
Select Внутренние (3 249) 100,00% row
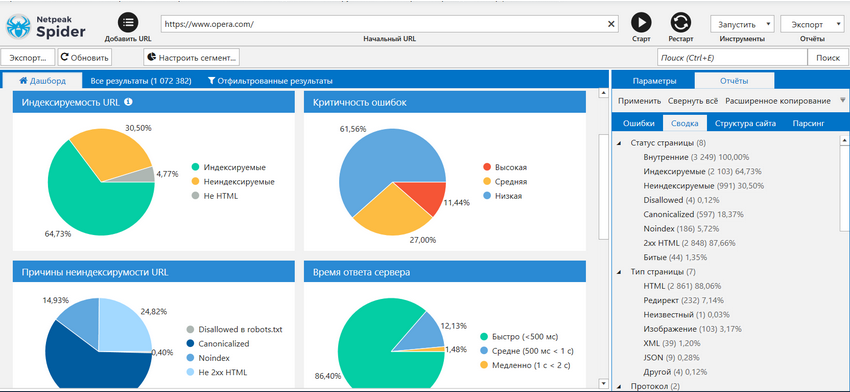[696, 157]
